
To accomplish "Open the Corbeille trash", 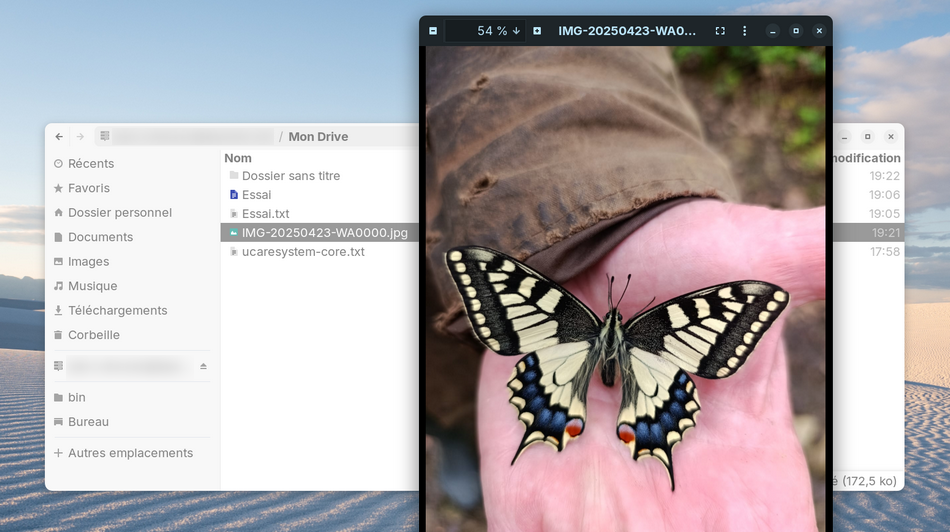I will pyautogui.click(x=93, y=335).
